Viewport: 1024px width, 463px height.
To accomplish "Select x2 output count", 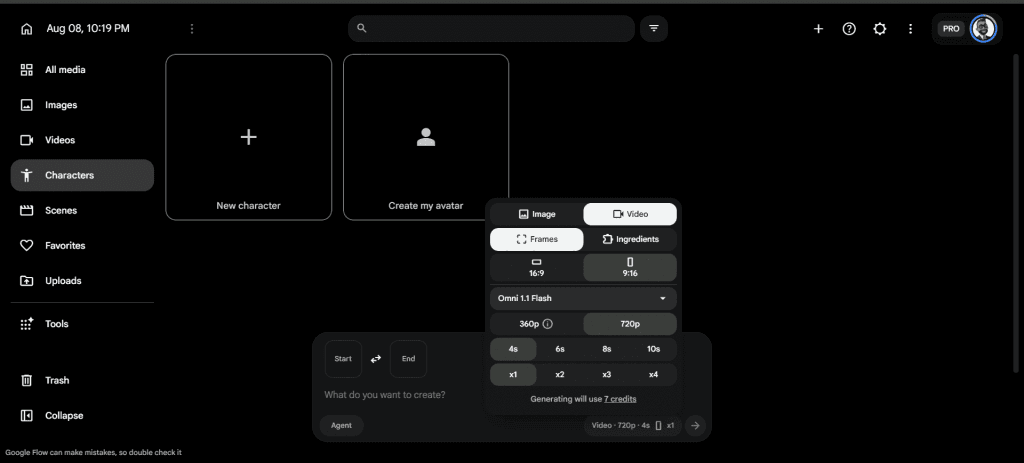I will (560, 375).
